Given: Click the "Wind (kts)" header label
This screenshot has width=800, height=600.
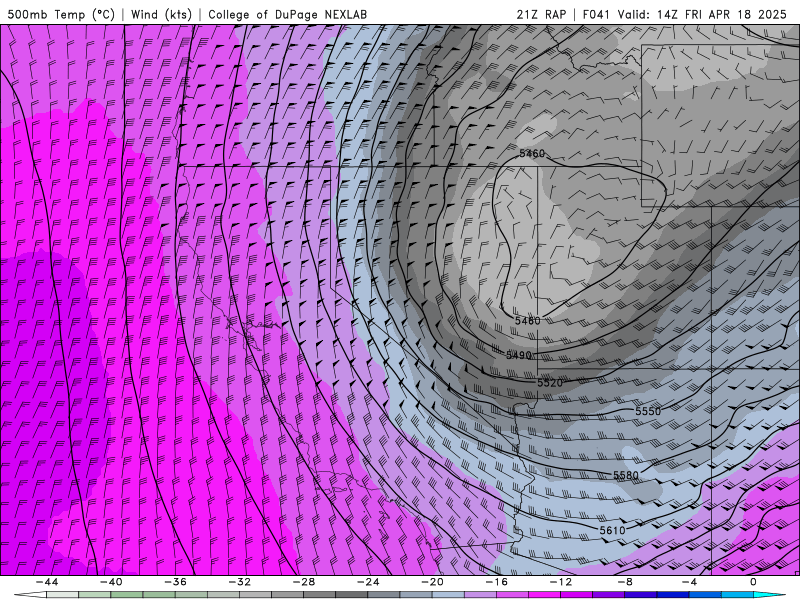Looking at the screenshot, I should [162, 14].
